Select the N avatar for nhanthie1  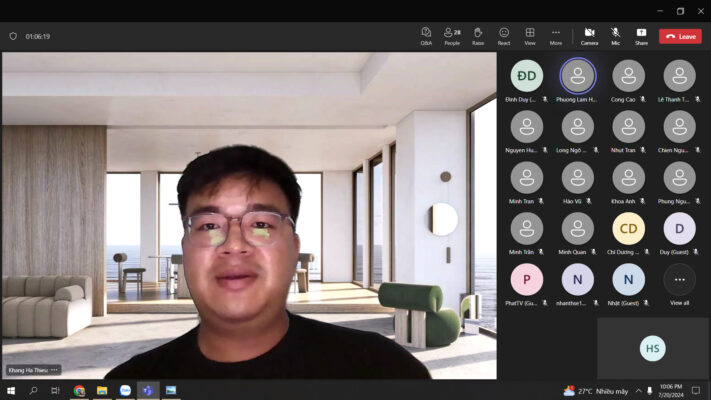(x=578, y=279)
